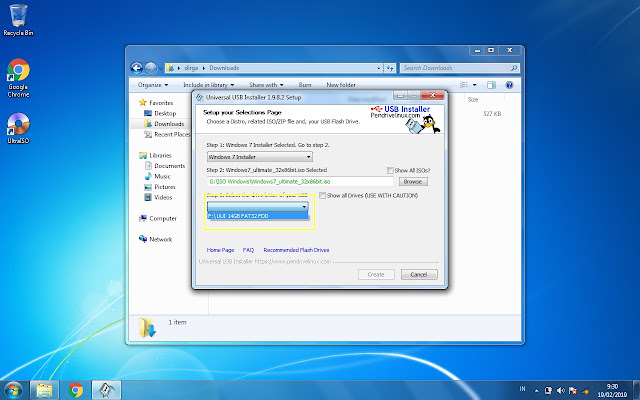This screenshot has height=400, width=640.
Task: Click the refresh button beside address bar
Action: [390, 68]
